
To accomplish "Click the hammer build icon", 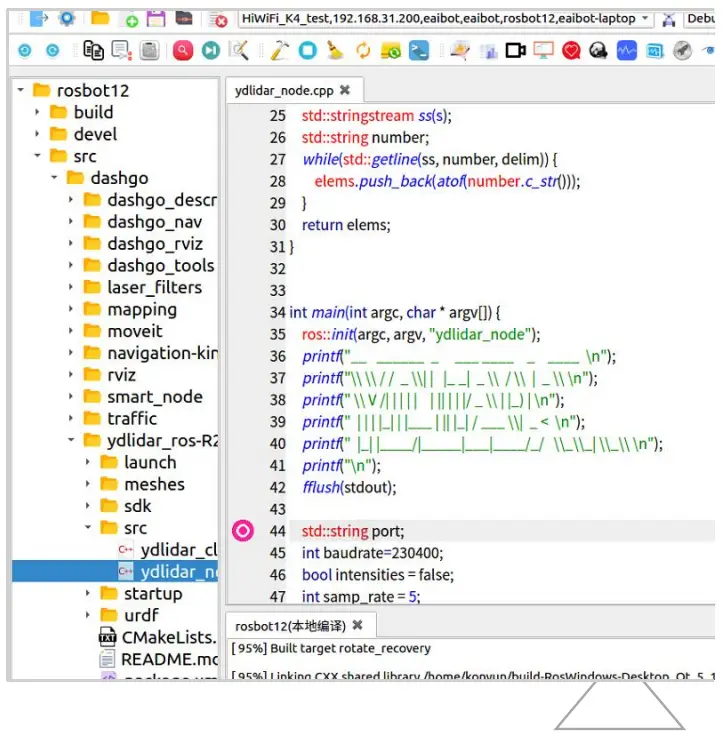I will [x=279, y=50].
